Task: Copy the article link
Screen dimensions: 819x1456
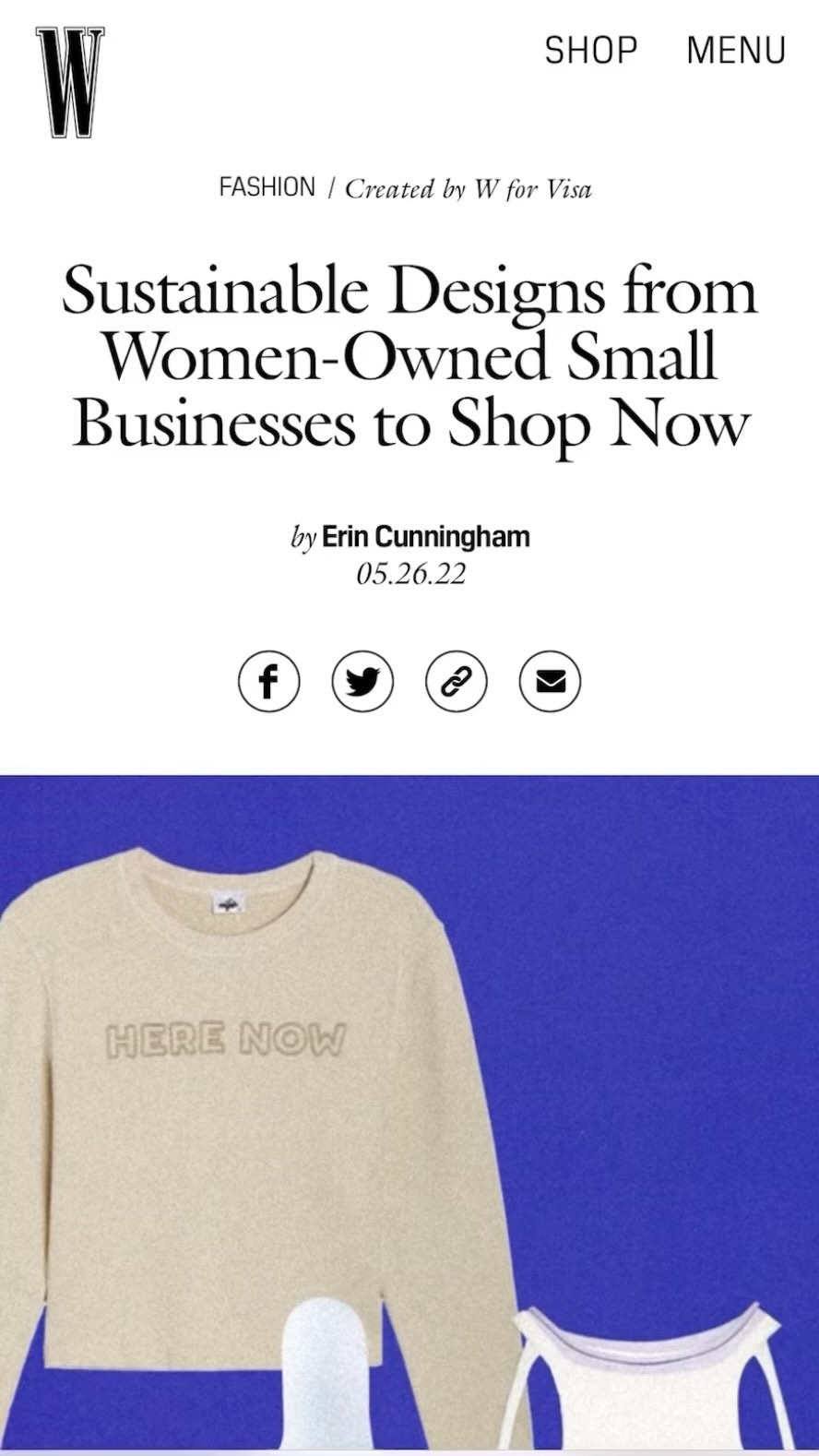Action: pyautogui.click(x=456, y=682)
